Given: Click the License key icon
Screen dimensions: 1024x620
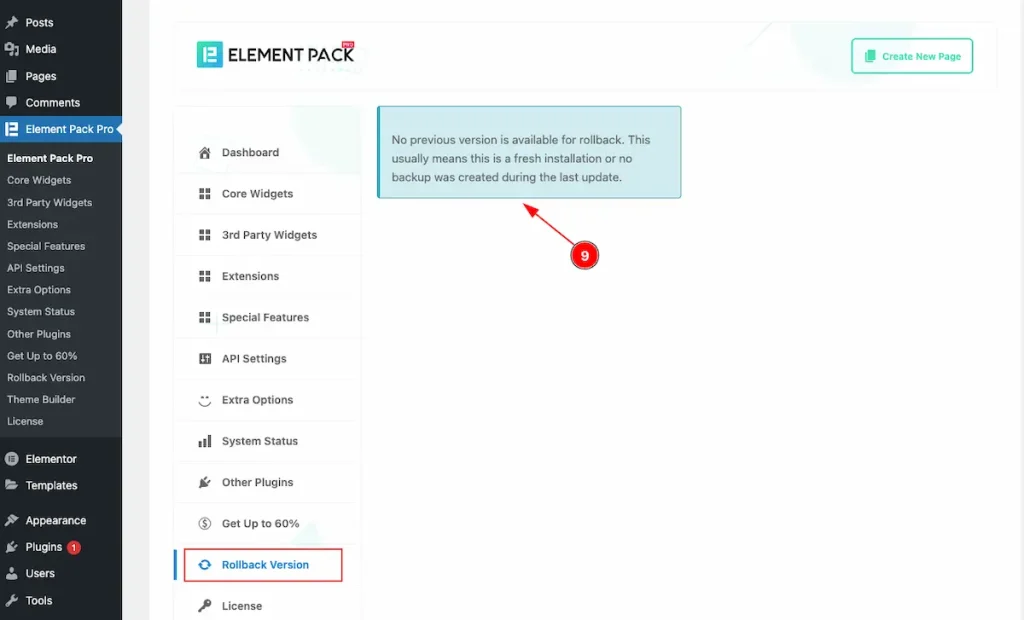Looking at the screenshot, I should pyautogui.click(x=205, y=606).
